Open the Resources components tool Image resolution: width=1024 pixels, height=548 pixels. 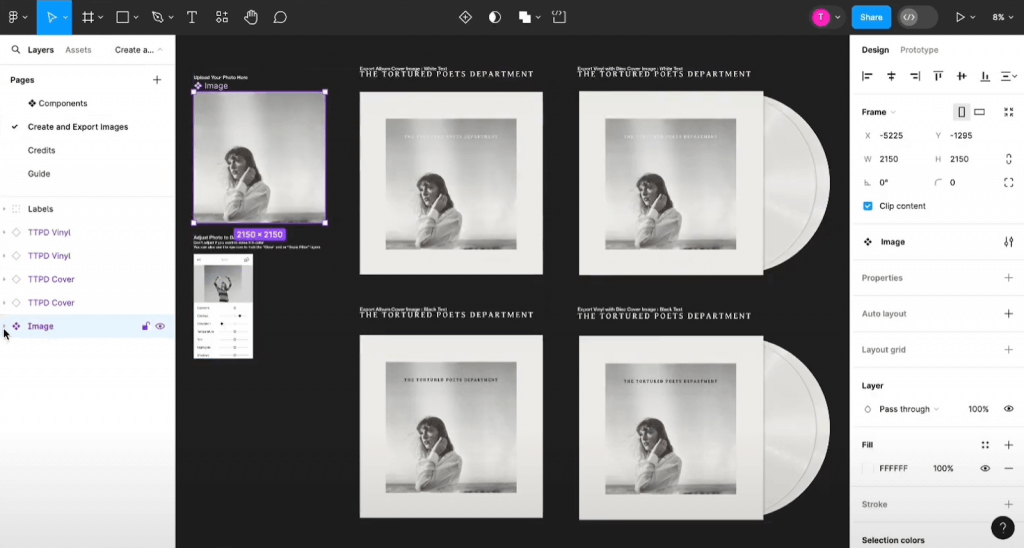pyautogui.click(x=221, y=17)
